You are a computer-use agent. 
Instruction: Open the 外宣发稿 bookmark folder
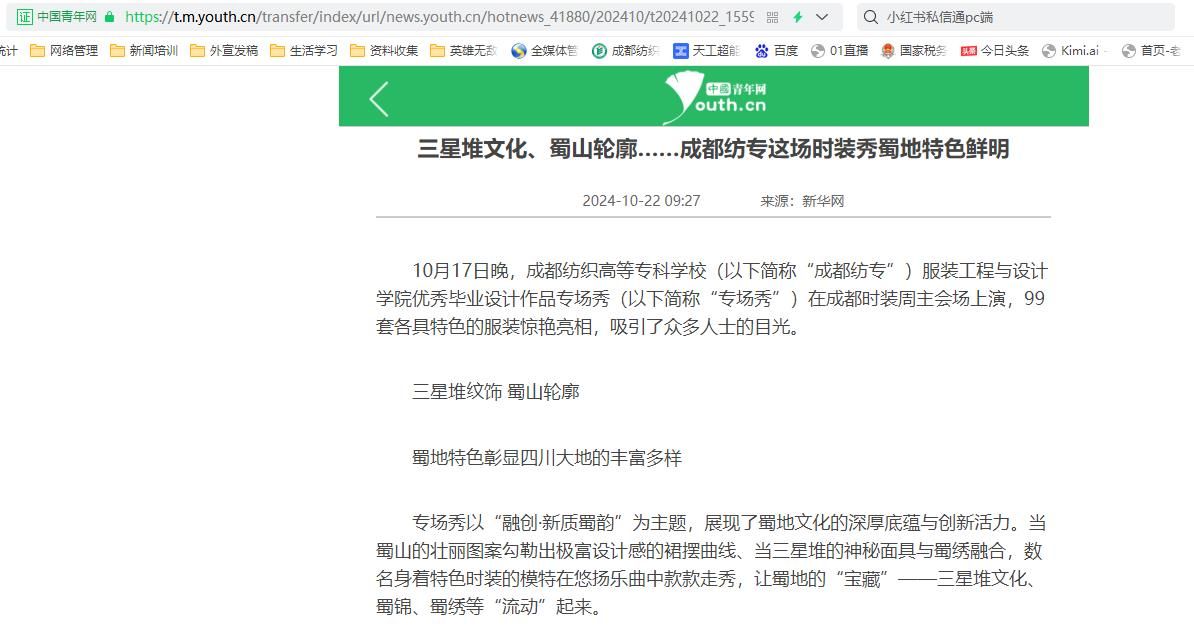point(224,51)
